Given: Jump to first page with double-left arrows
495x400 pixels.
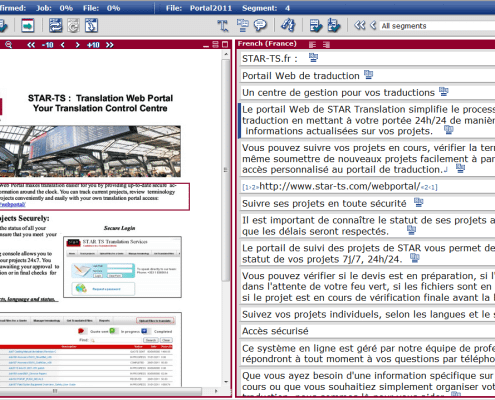Looking at the screenshot, I should [31, 45].
